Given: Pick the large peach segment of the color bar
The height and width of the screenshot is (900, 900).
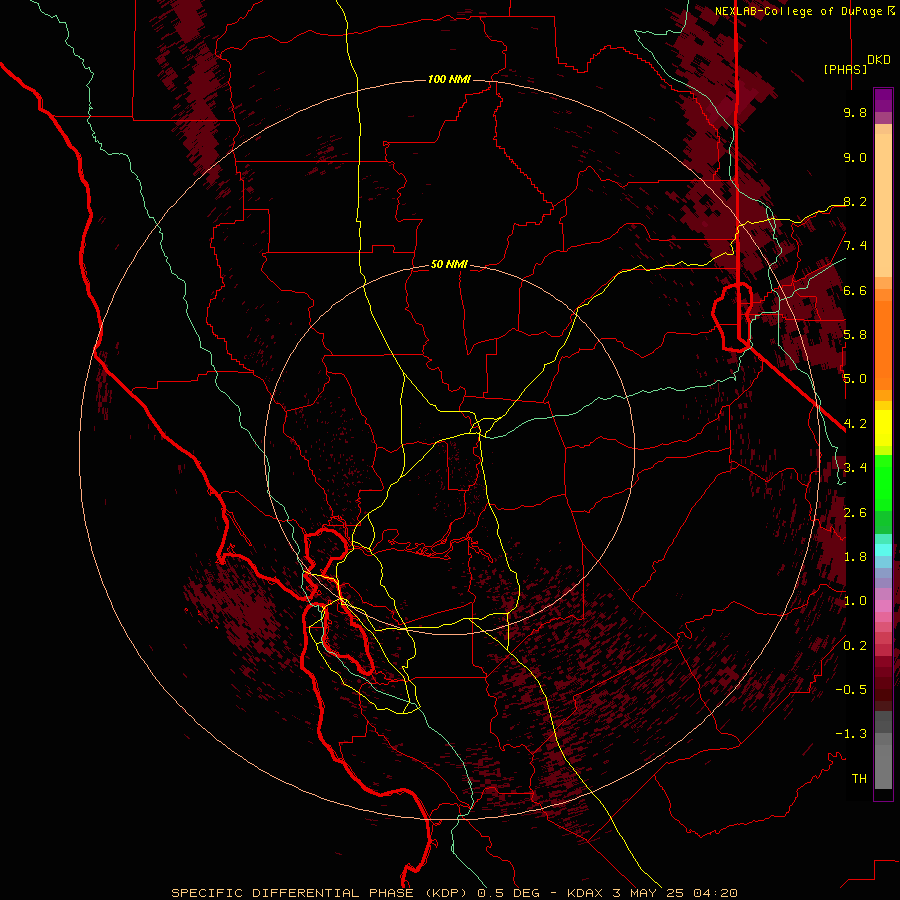Looking at the screenshot, I should pos(883,205).
